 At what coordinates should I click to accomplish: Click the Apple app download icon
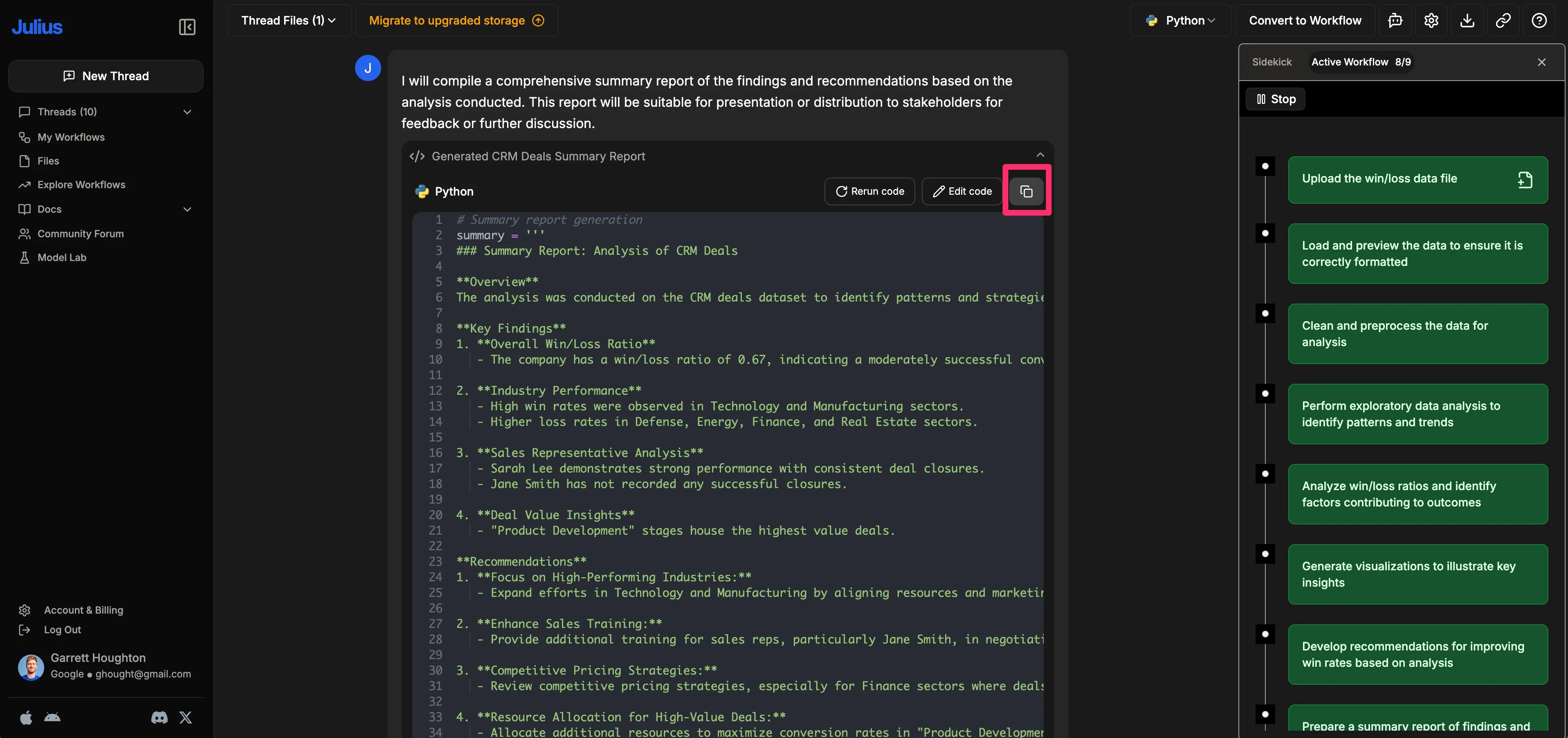(x=26, y=717)
